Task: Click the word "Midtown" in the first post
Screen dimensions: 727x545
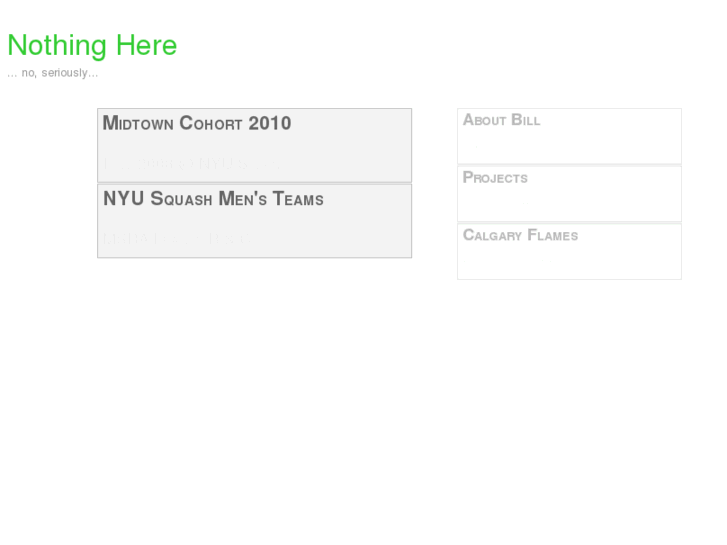Action: tap(138, 124)
